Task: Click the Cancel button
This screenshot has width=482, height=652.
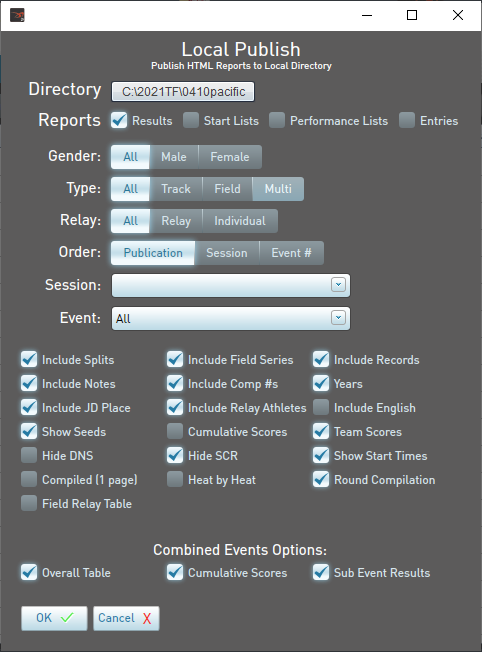Action: [126, 618]
